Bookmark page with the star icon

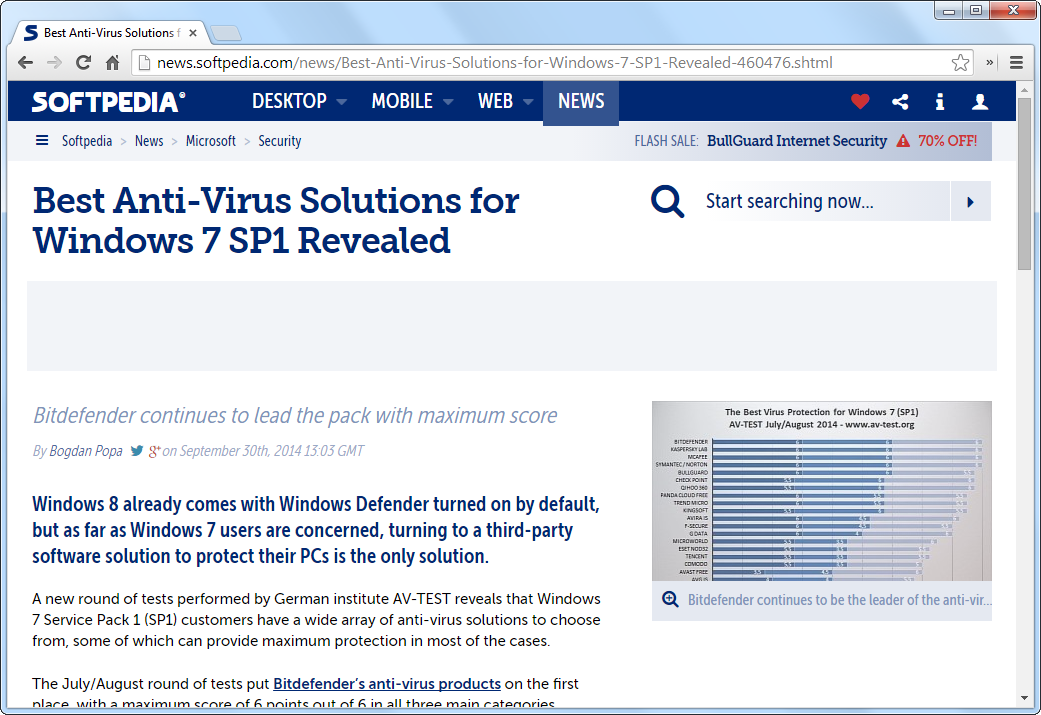(x=960, y=63)
